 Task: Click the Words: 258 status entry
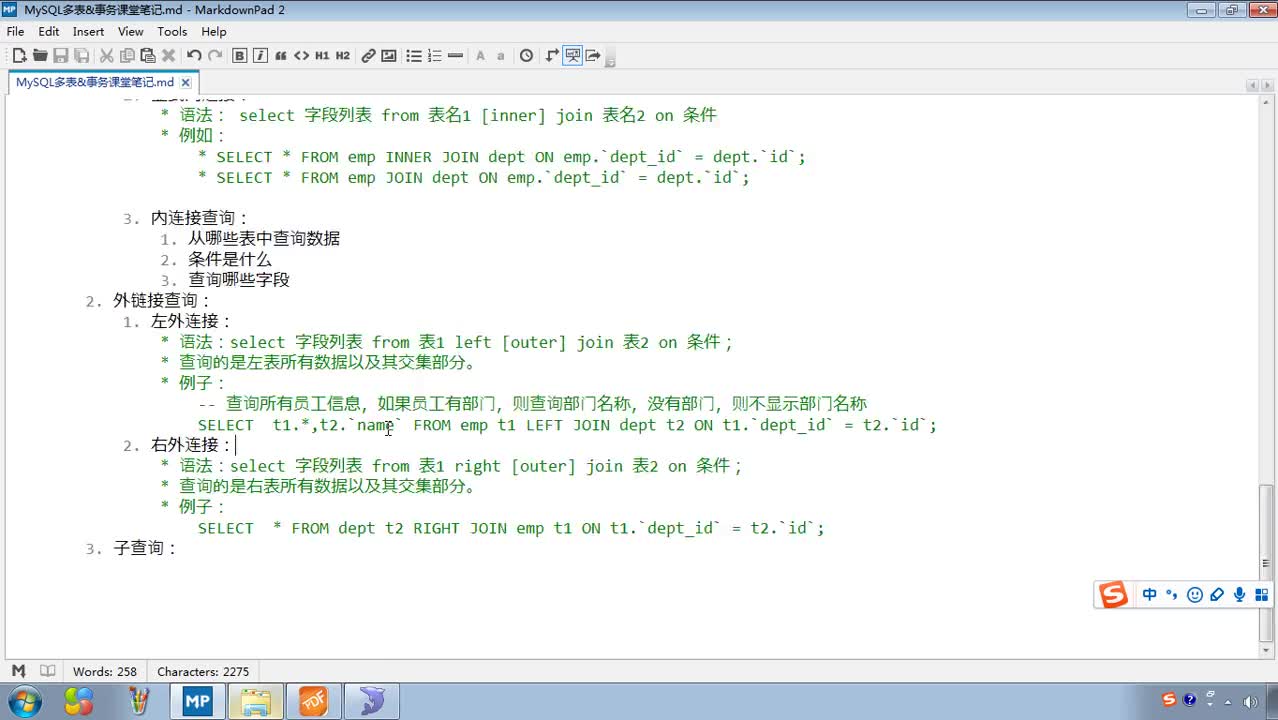105,672
